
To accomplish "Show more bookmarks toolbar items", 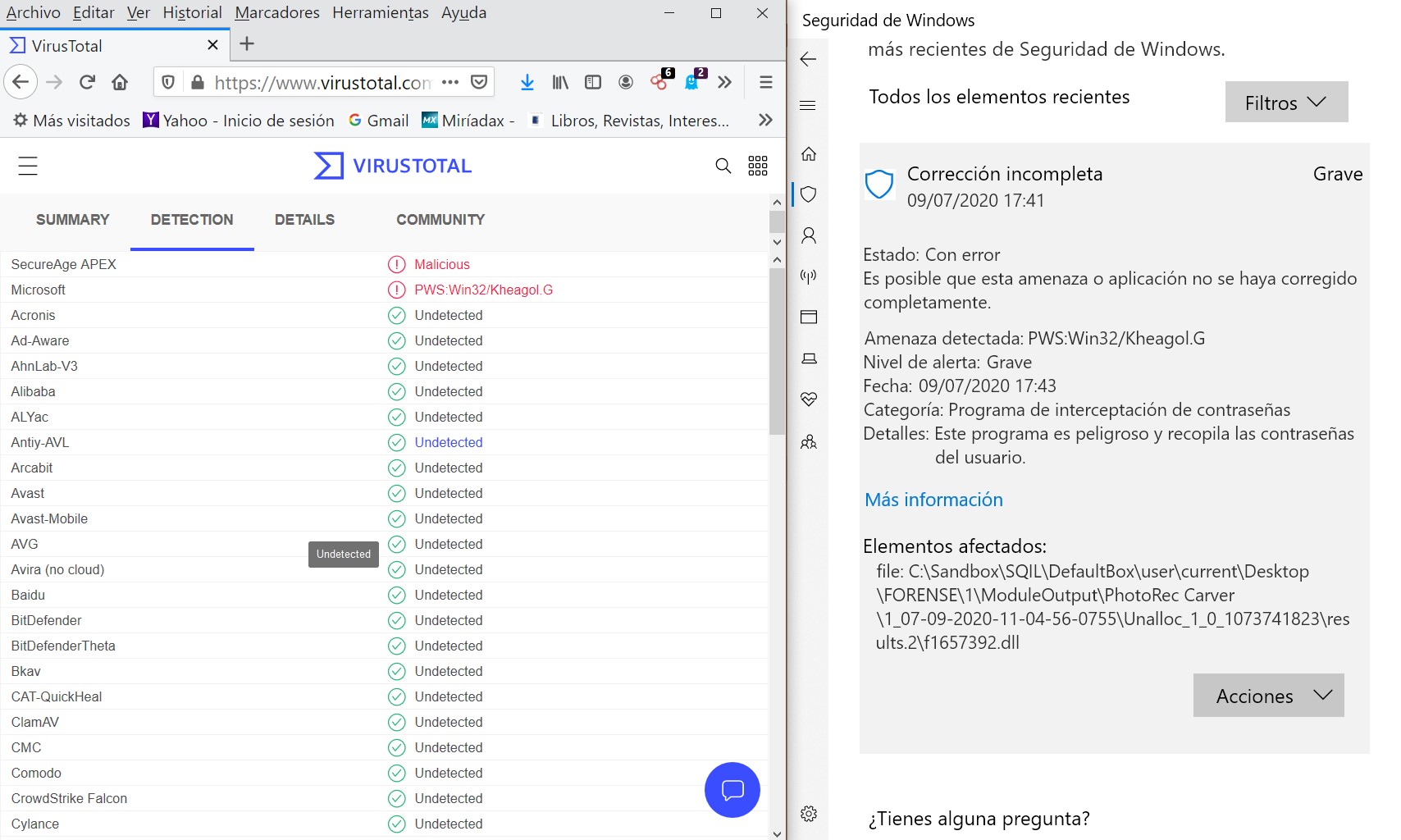I will (x=765, y=120).
